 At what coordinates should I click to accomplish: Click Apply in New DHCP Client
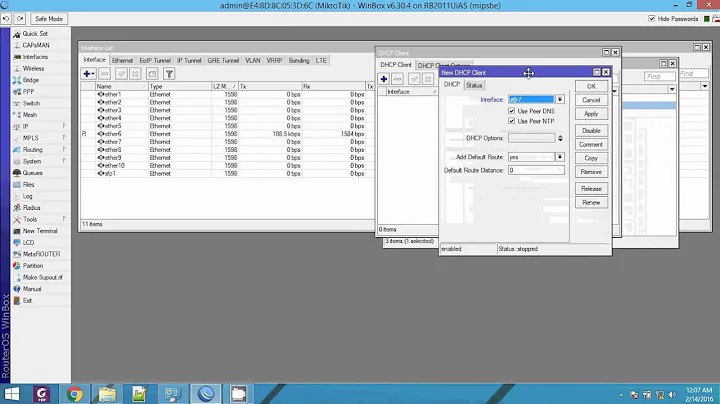[x=591, y=114]
